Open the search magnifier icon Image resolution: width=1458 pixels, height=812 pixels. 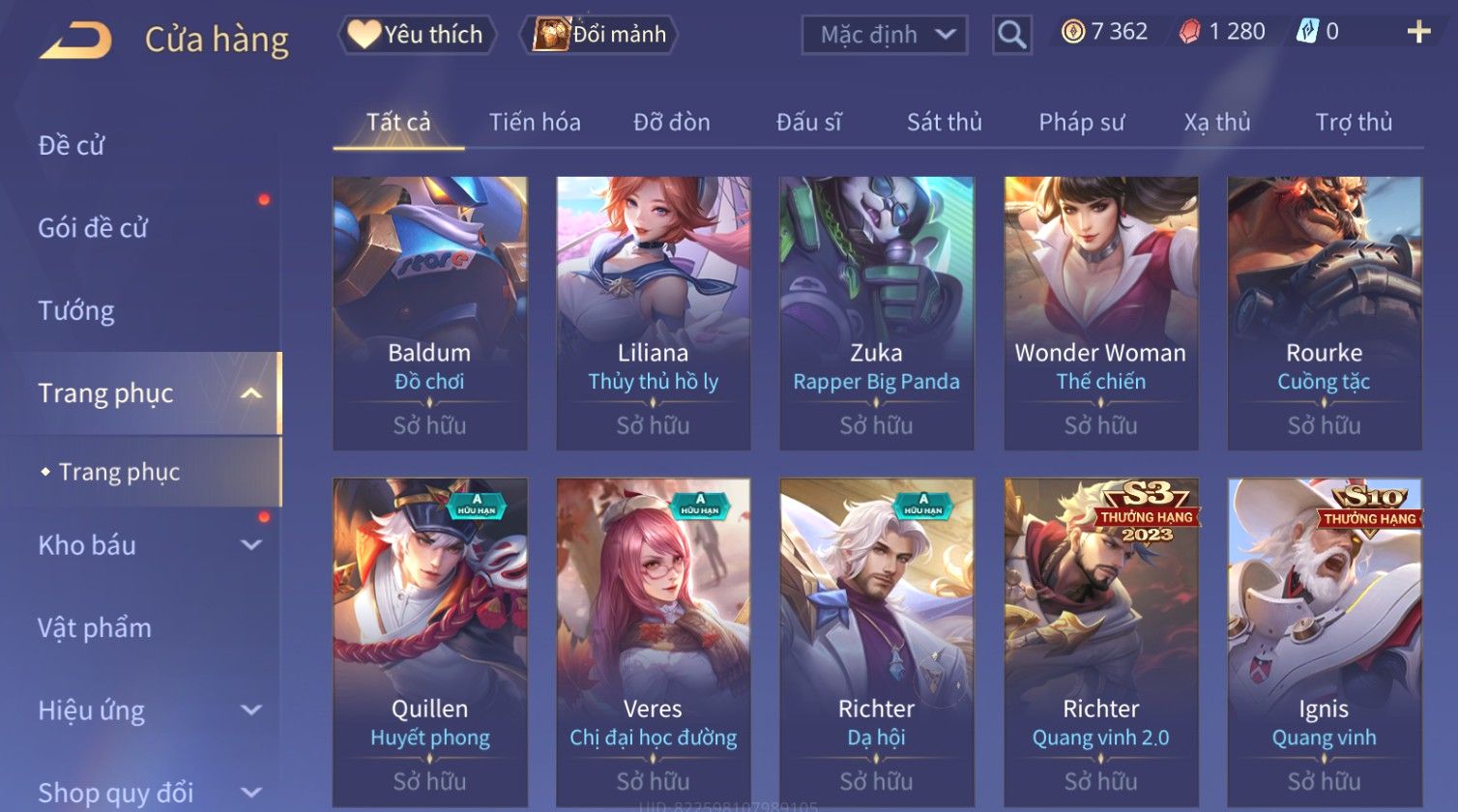(x=1011, y=35)
